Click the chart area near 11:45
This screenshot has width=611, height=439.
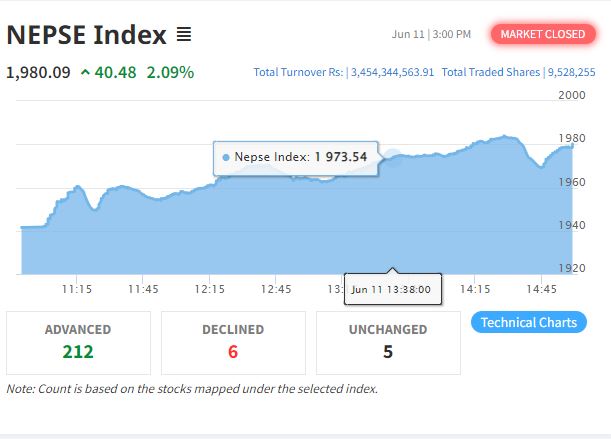[x=143, y=230]
